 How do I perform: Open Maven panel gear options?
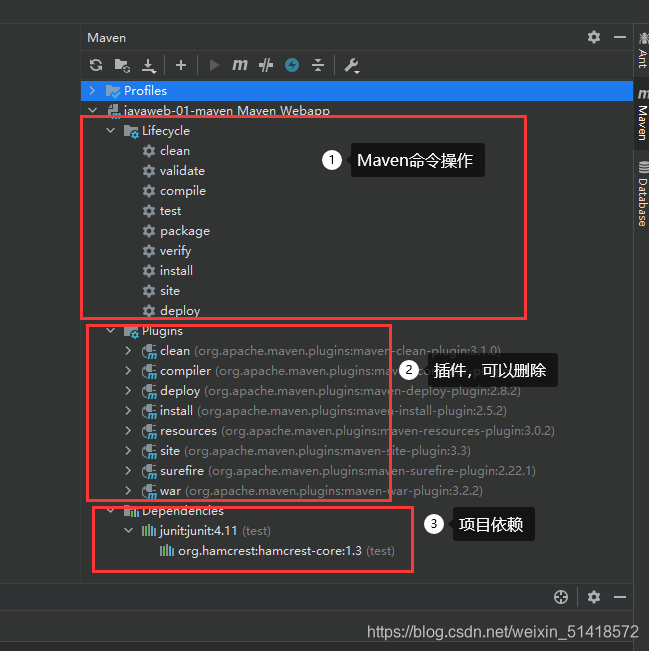(x=594, y=37)
